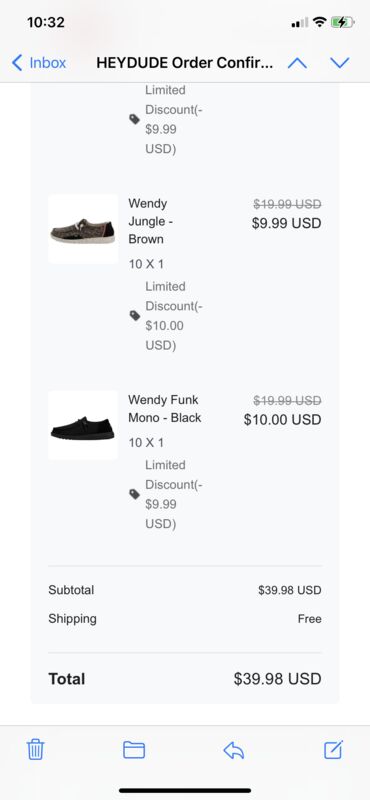Go to the next message with the down arrow
Viewport: 370px width, 800px height.
point(340,63)
